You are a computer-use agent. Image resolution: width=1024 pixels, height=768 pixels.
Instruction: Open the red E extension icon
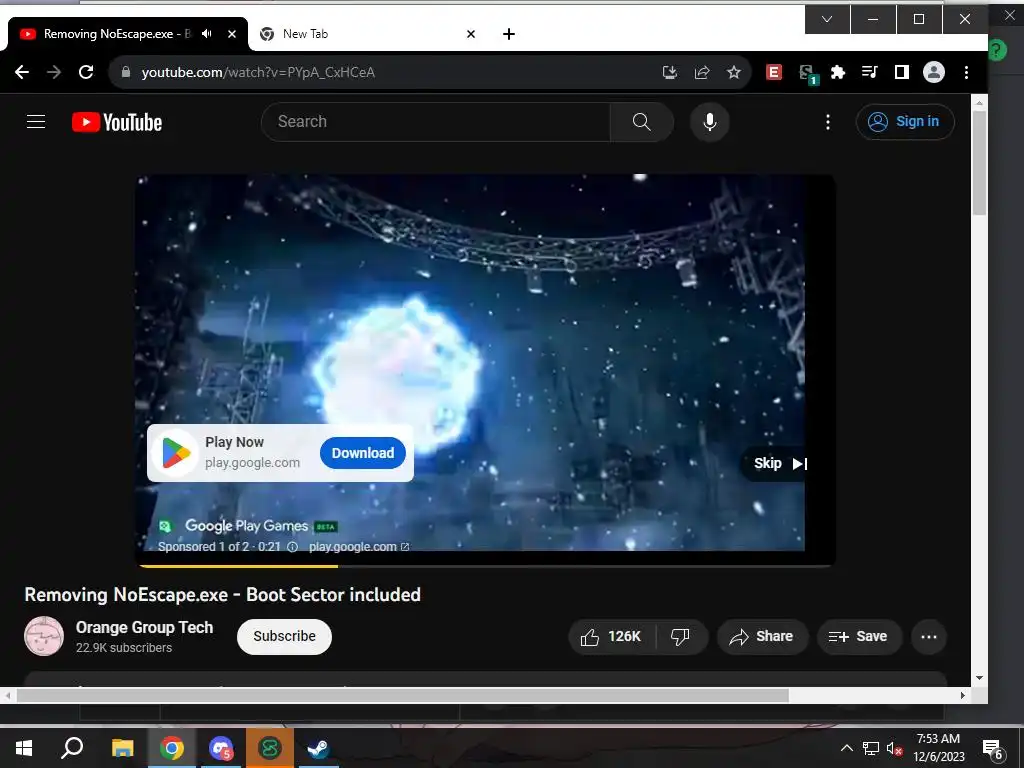coord(774,72)
